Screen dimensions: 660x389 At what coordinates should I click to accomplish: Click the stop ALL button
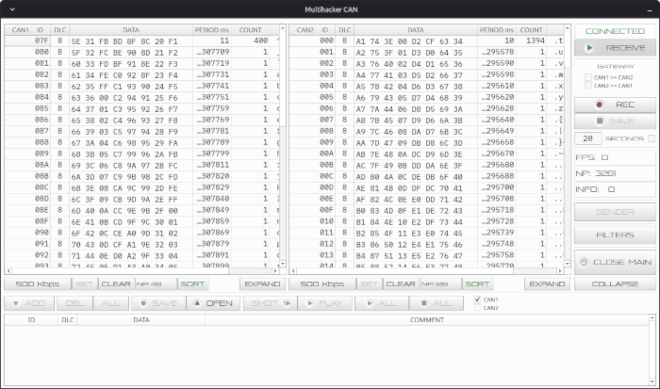[x=436, y=303]
